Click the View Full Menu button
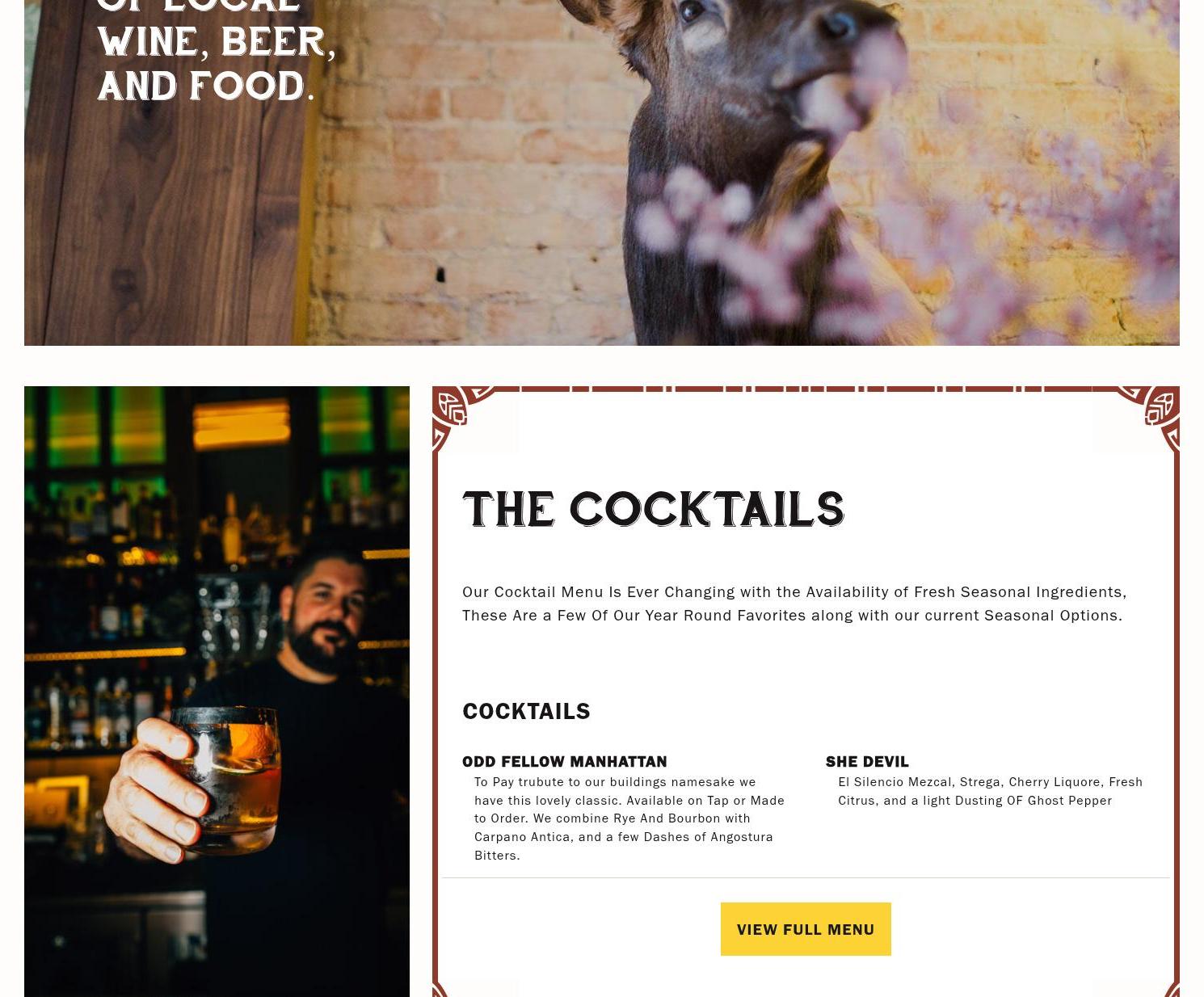The image size is (1204, 997). (x=806, y=929)
